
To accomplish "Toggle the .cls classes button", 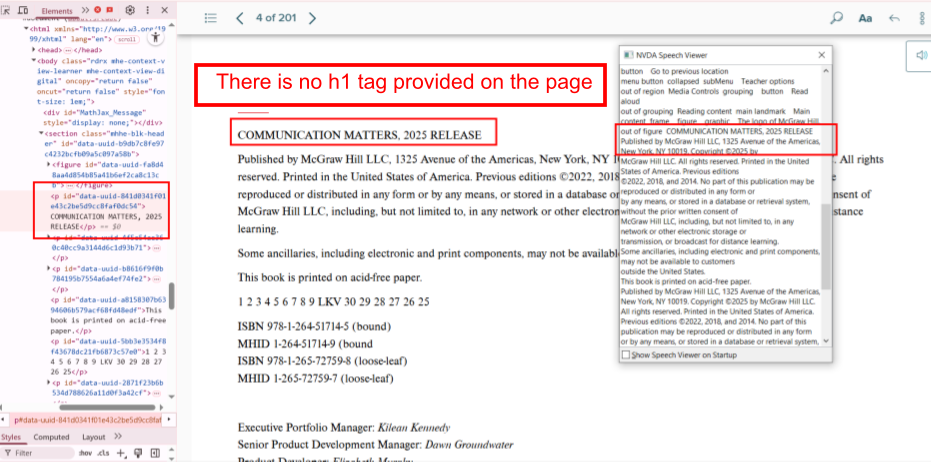I will 103,453.
